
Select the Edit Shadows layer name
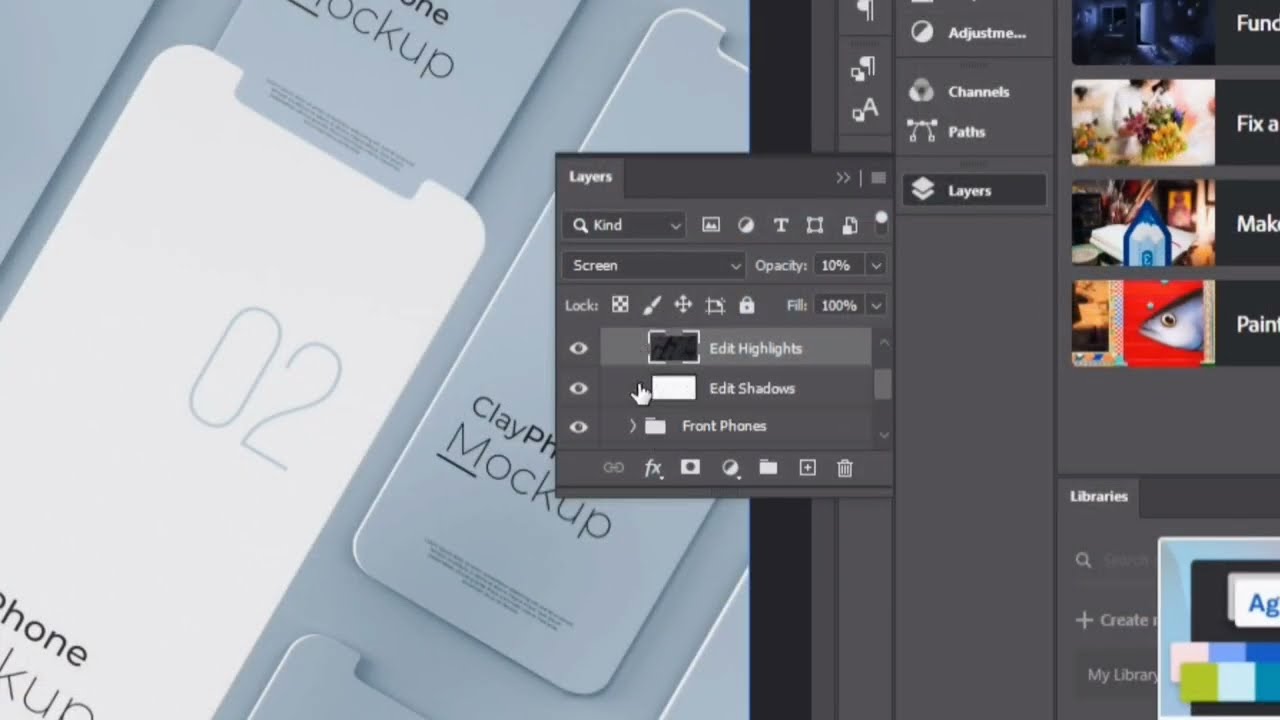point(752,388)
